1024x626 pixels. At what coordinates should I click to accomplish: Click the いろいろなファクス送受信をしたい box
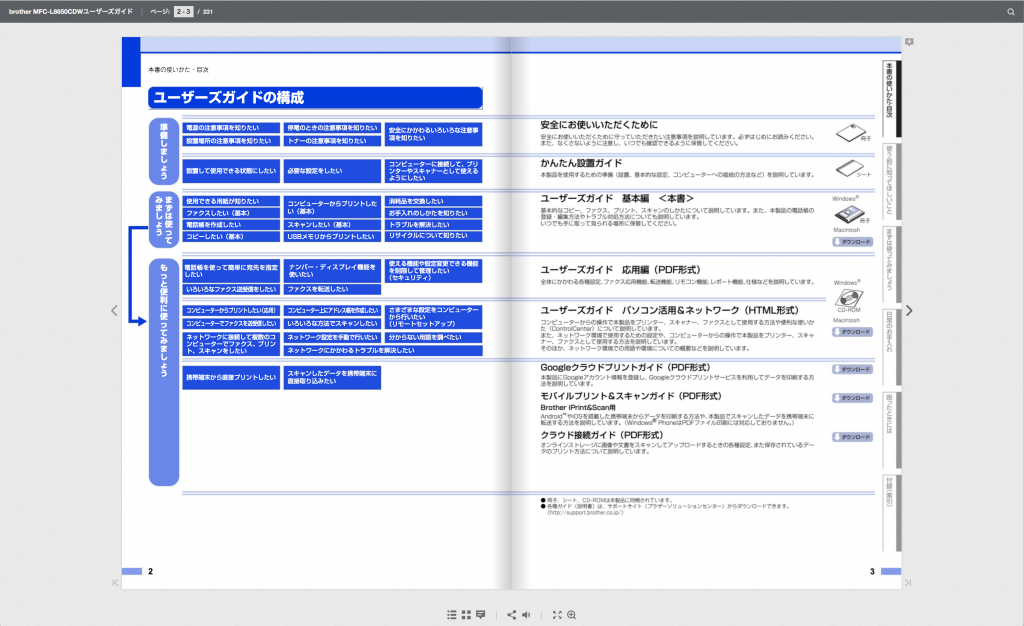231,289
